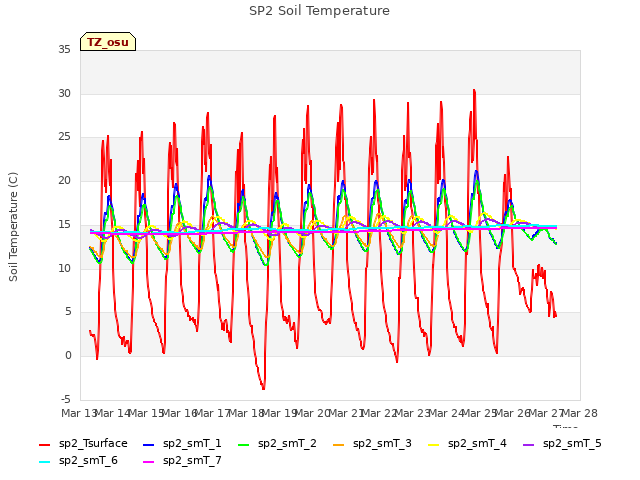Click the cyan sp2_smT_6 legend swatch
640x480 pixels.
pos(44,462)
